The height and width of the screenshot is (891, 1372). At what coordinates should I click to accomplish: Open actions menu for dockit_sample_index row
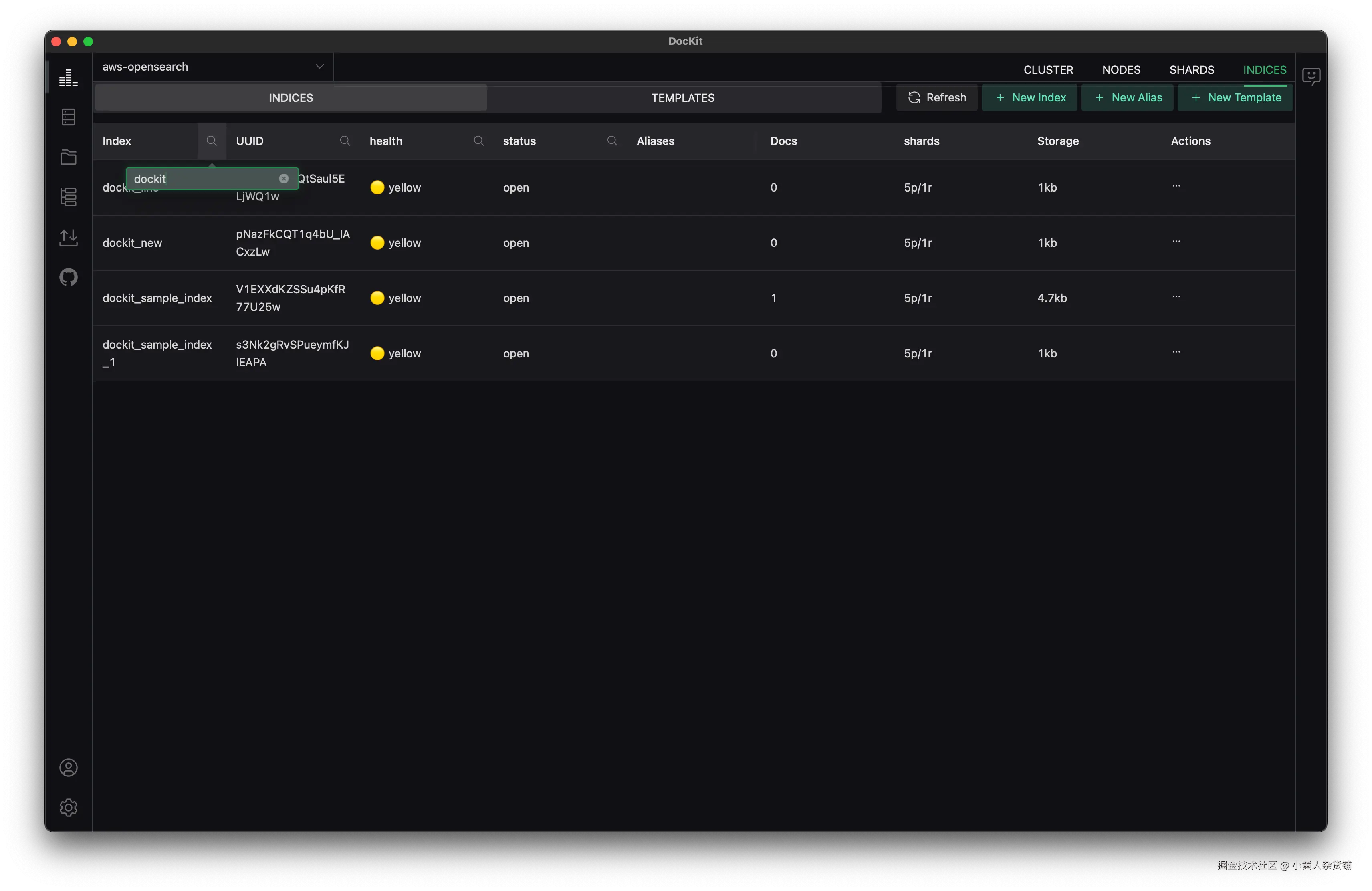[1176, 297]
